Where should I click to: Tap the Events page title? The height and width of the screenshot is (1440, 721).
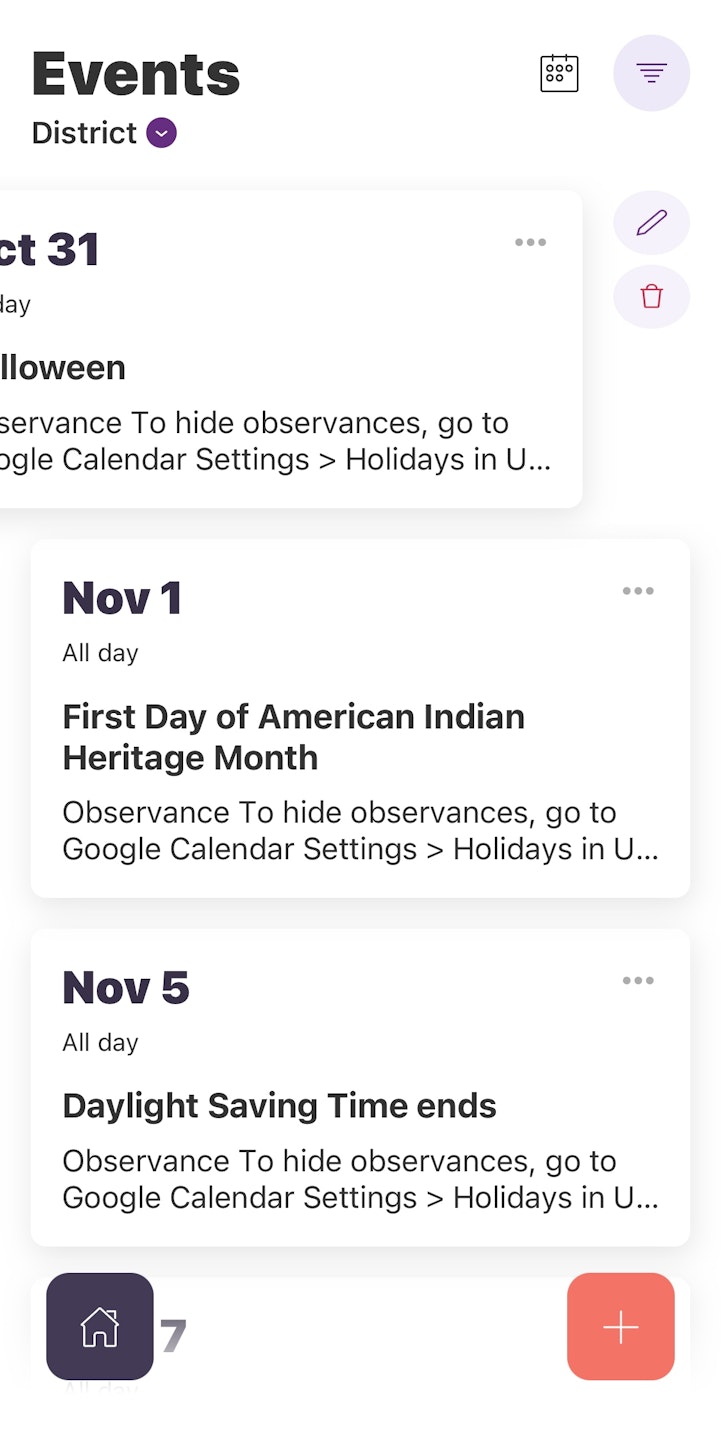(136, 74)
